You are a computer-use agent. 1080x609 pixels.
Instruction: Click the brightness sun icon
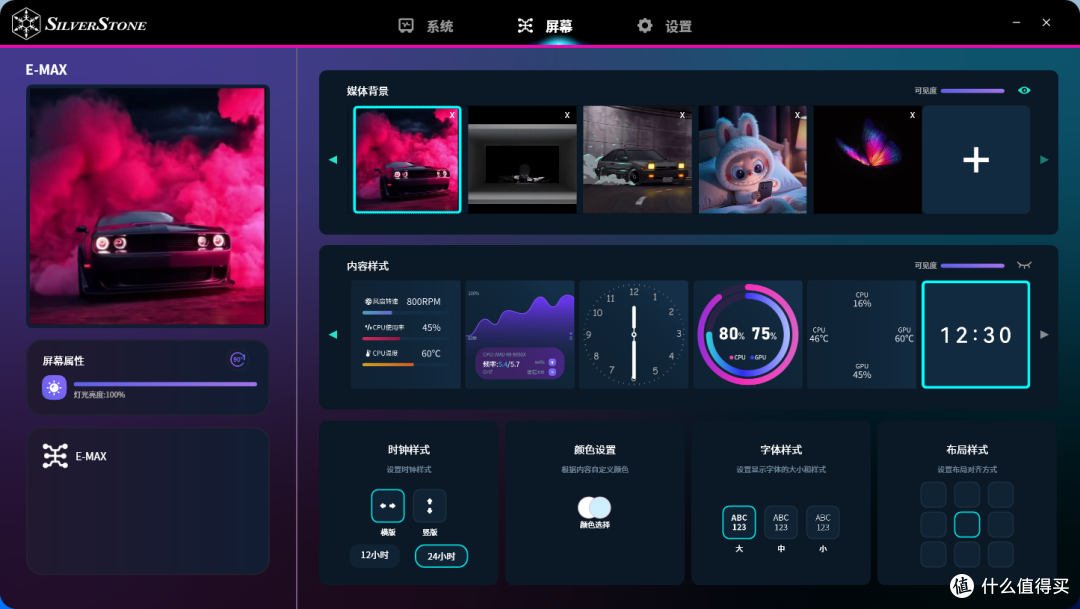54,388
